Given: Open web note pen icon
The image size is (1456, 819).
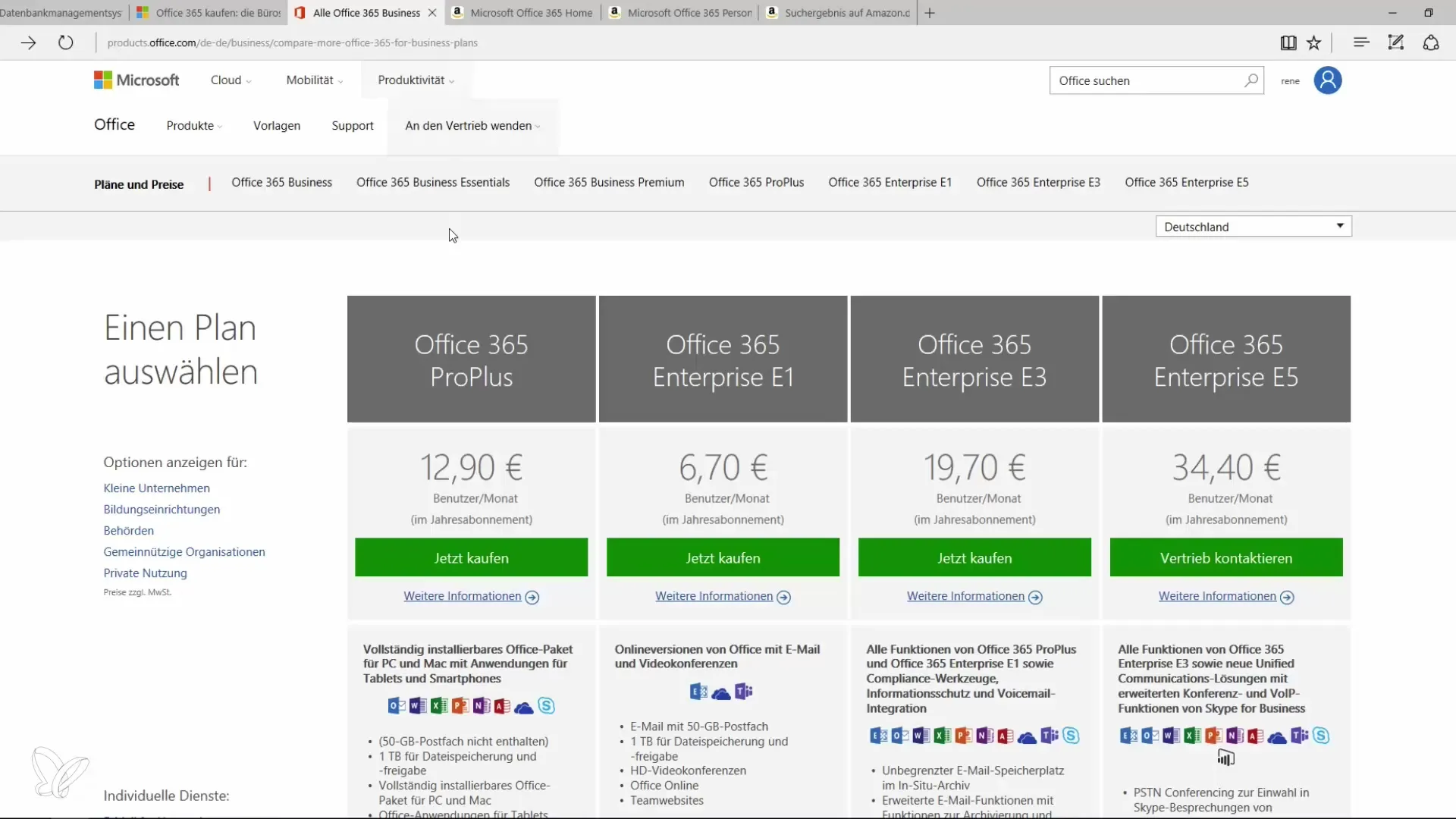Looking at the screenshot, I should 1396,42.
